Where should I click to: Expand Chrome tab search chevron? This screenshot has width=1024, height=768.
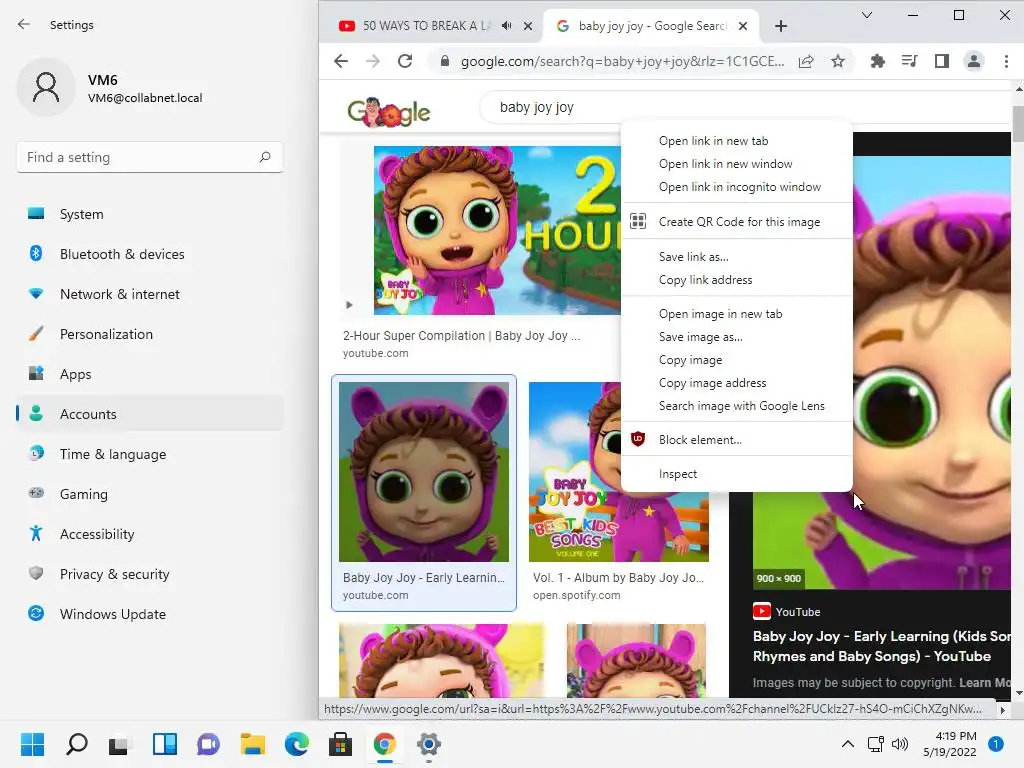[867, 15]
